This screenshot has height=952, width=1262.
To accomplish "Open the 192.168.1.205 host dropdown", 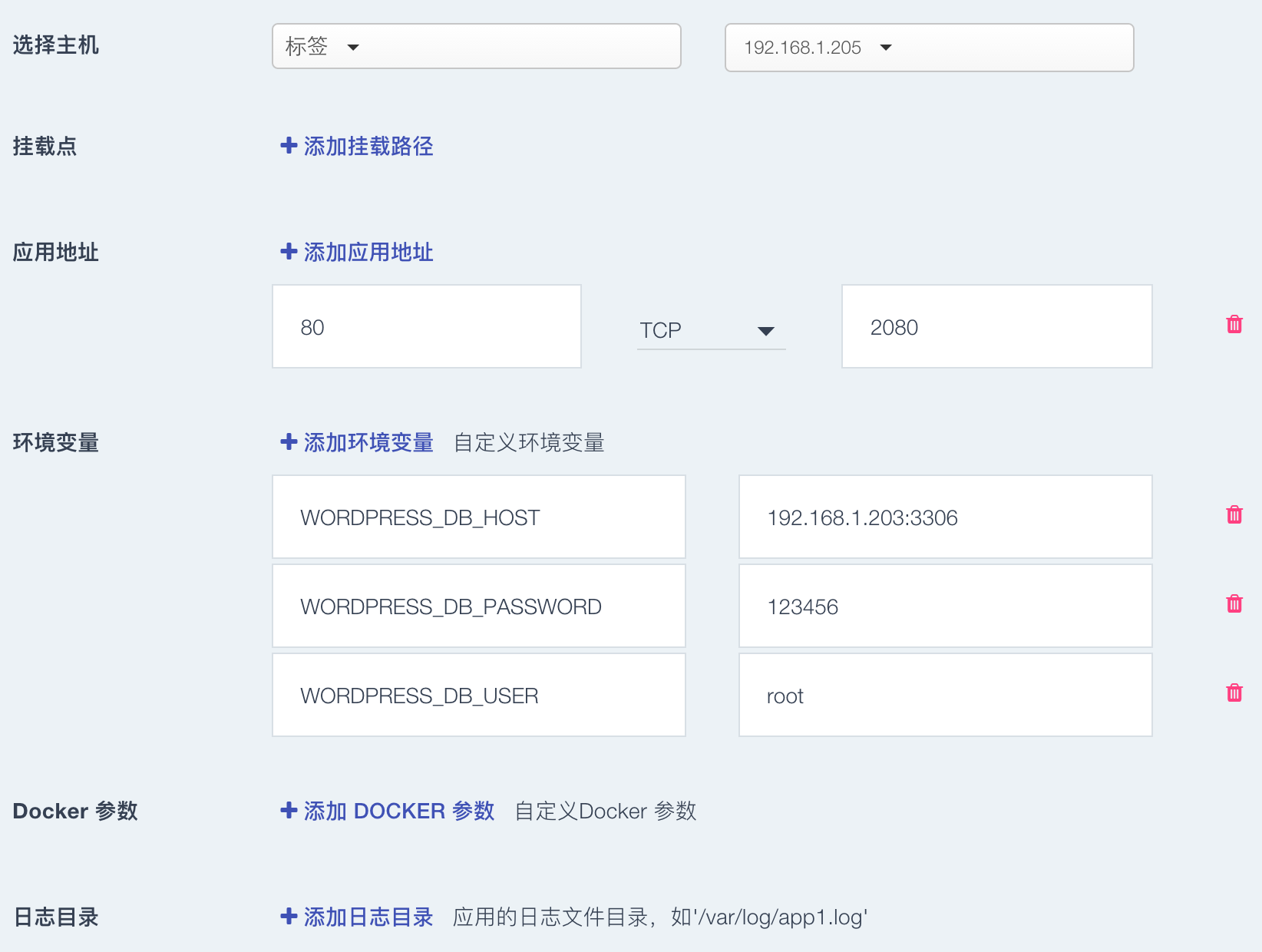I will 929,48.
